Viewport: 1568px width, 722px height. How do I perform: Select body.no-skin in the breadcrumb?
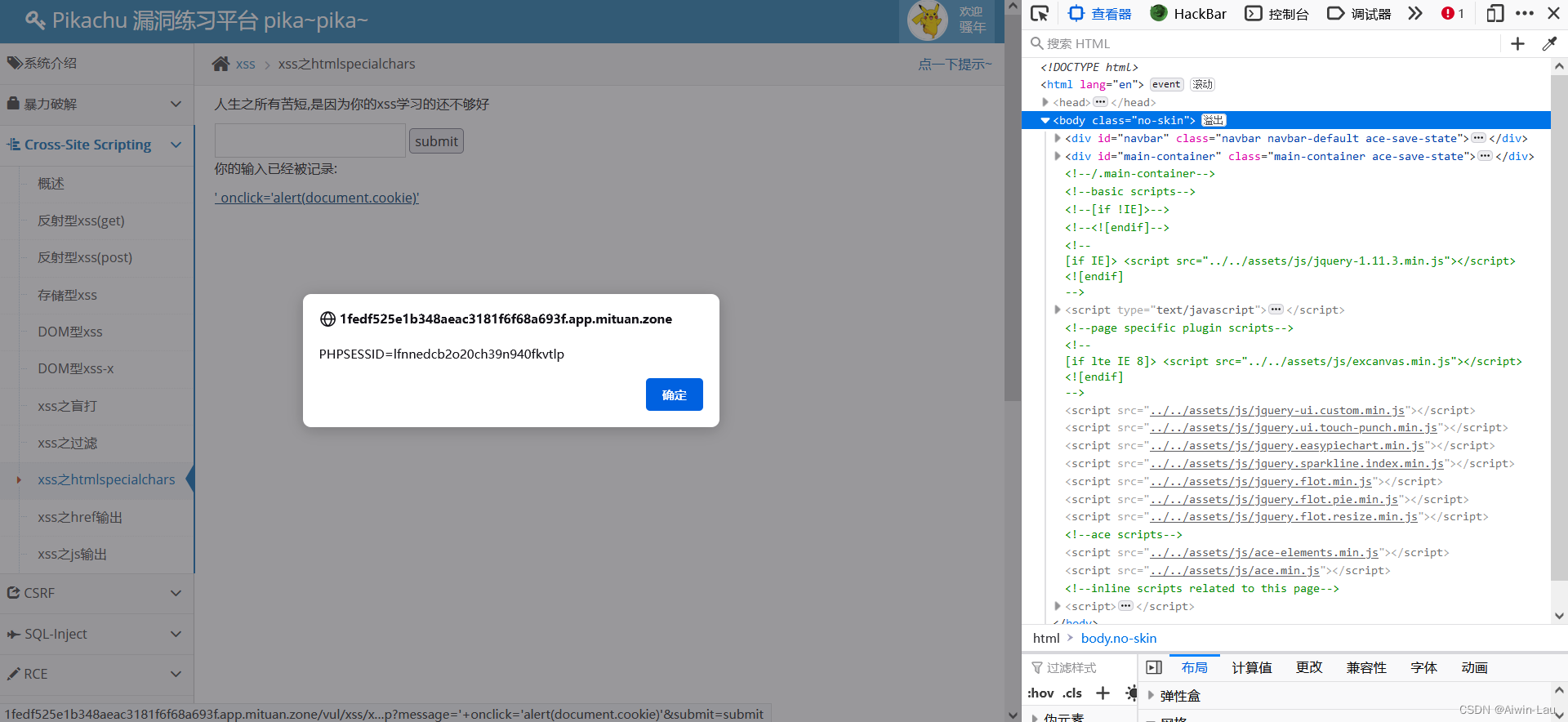click(1119, 639)
